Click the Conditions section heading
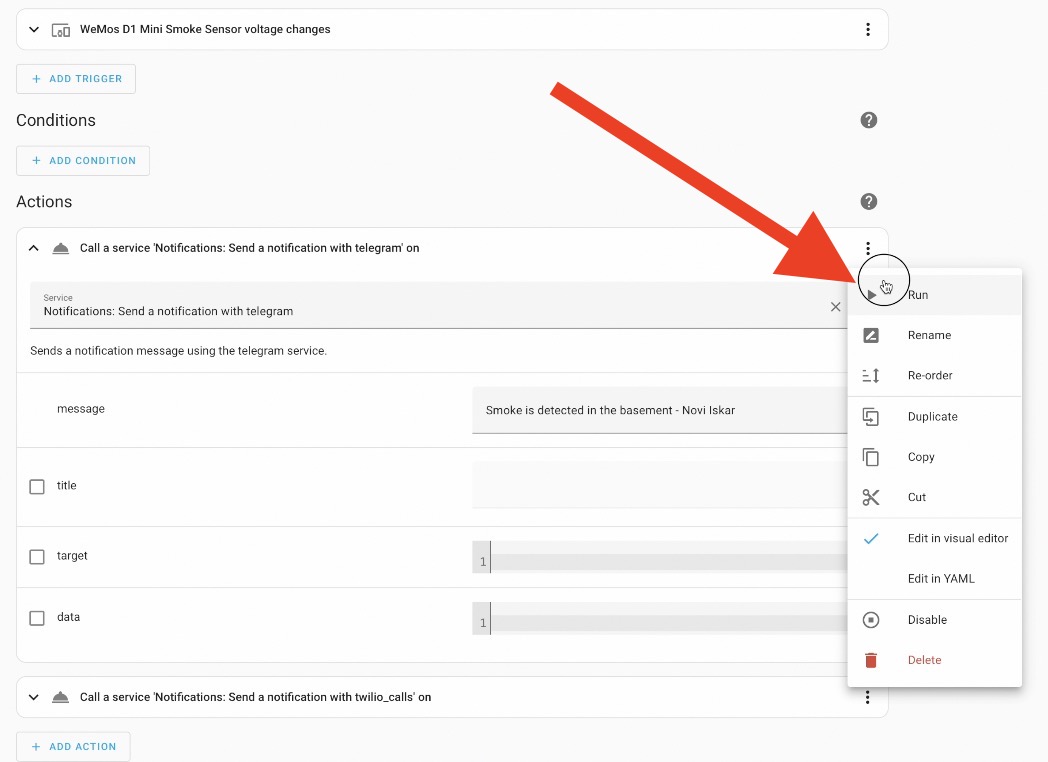1048x762 pixels. coord(56,120)
